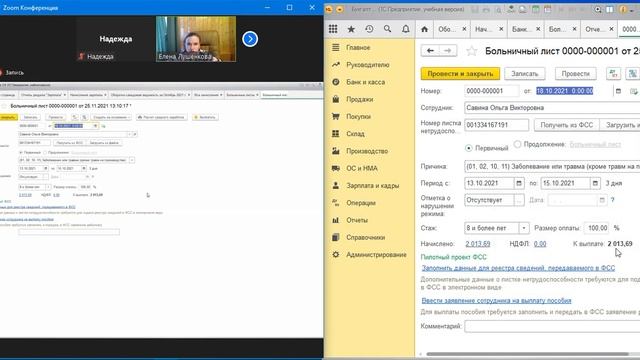Screen dimensions: 640x360
Task: Open calendar picker for the по date
Action: click(x=595, y=183)
